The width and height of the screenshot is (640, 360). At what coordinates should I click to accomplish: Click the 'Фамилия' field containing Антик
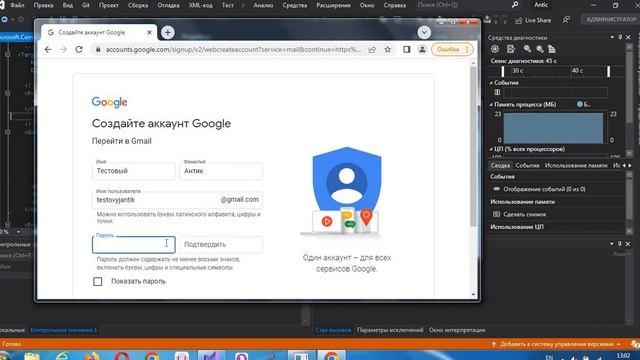coord(221,171)
